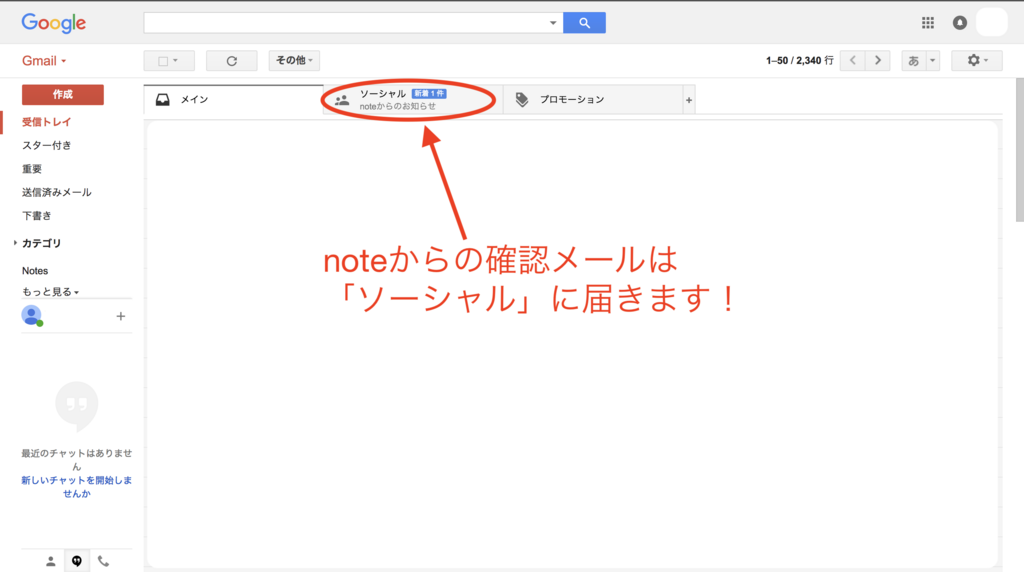Screen dimensions: 1024x572
Task: Click the 1–50 / 2,340 行 count
Action: [x=799, y=61]
